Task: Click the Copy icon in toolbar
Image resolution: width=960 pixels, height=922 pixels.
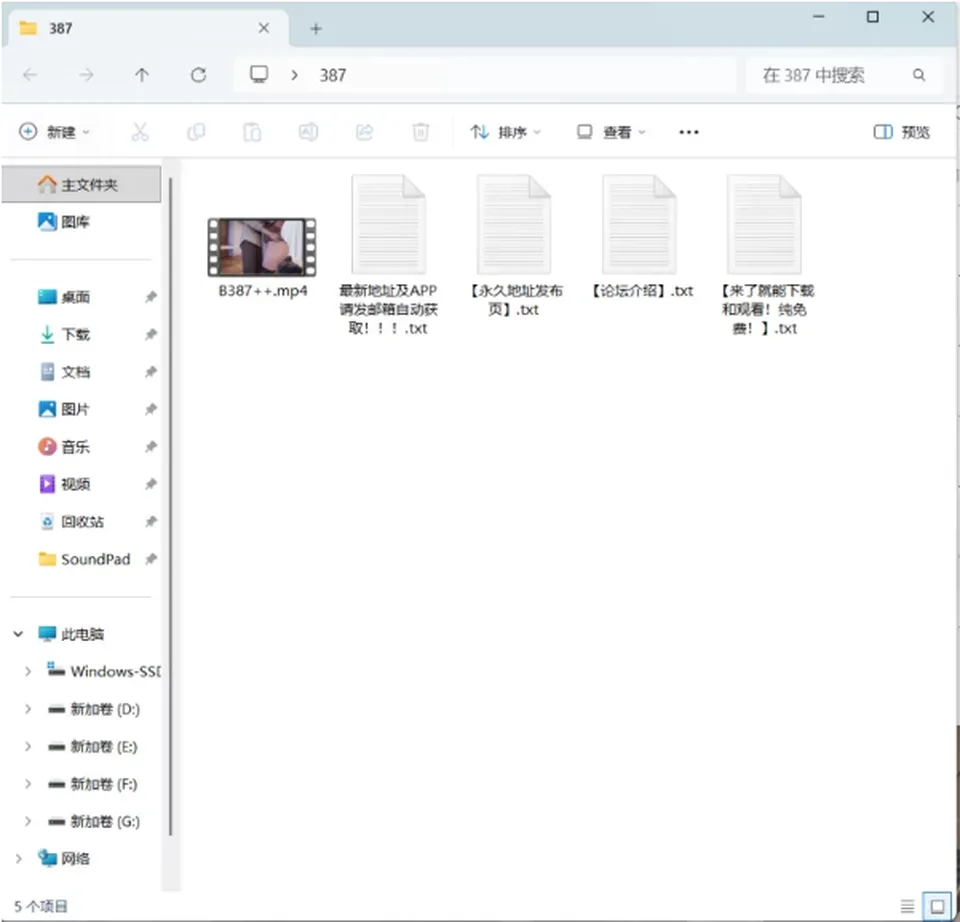Action: 196,132
